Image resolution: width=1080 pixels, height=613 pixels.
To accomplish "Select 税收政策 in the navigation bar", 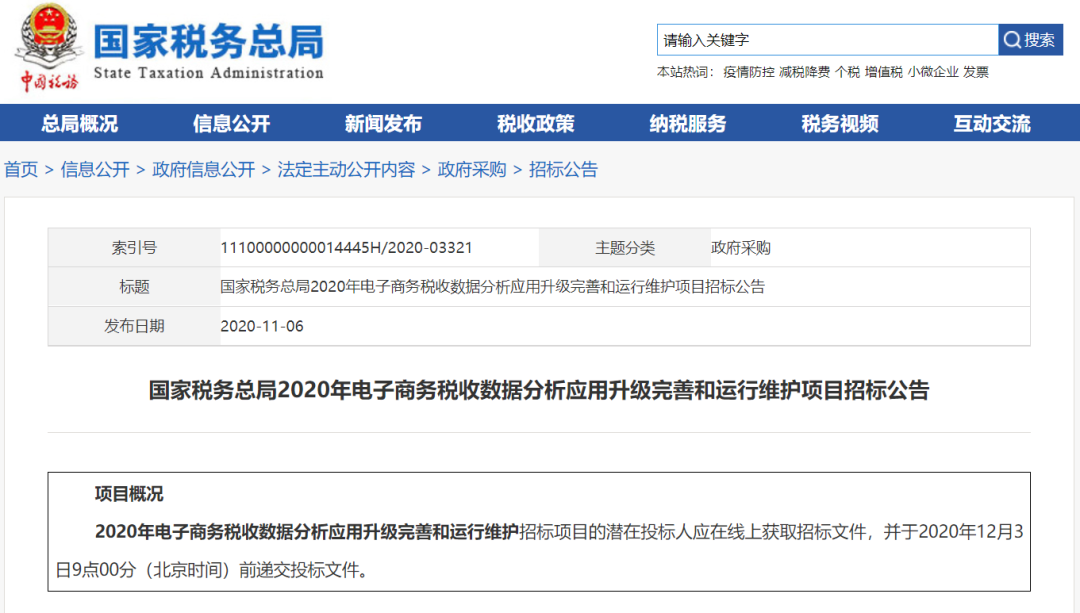I will tap(536, 124).
